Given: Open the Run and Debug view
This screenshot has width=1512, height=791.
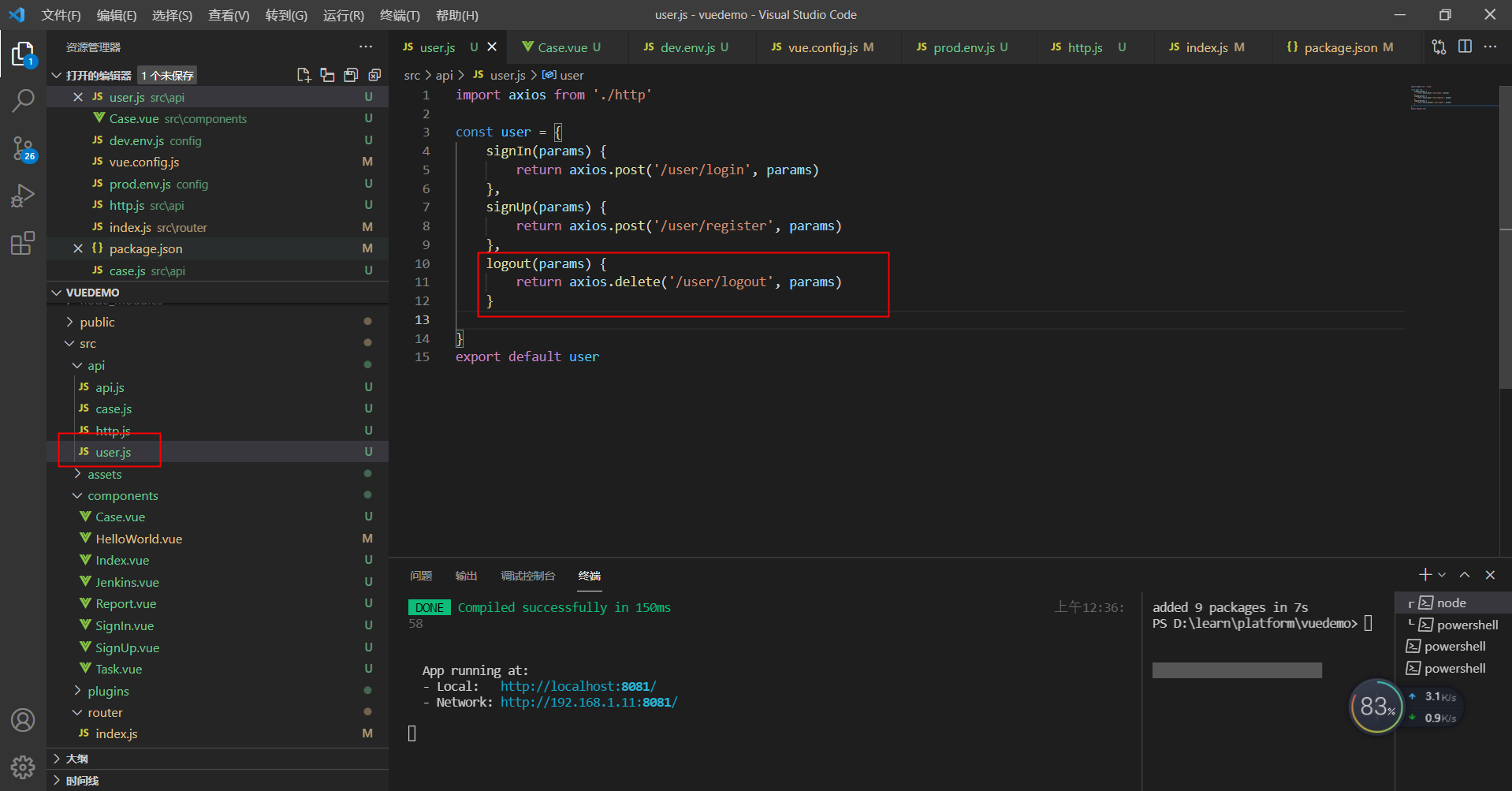Looking at the screenshot, I should pos(23,195).
